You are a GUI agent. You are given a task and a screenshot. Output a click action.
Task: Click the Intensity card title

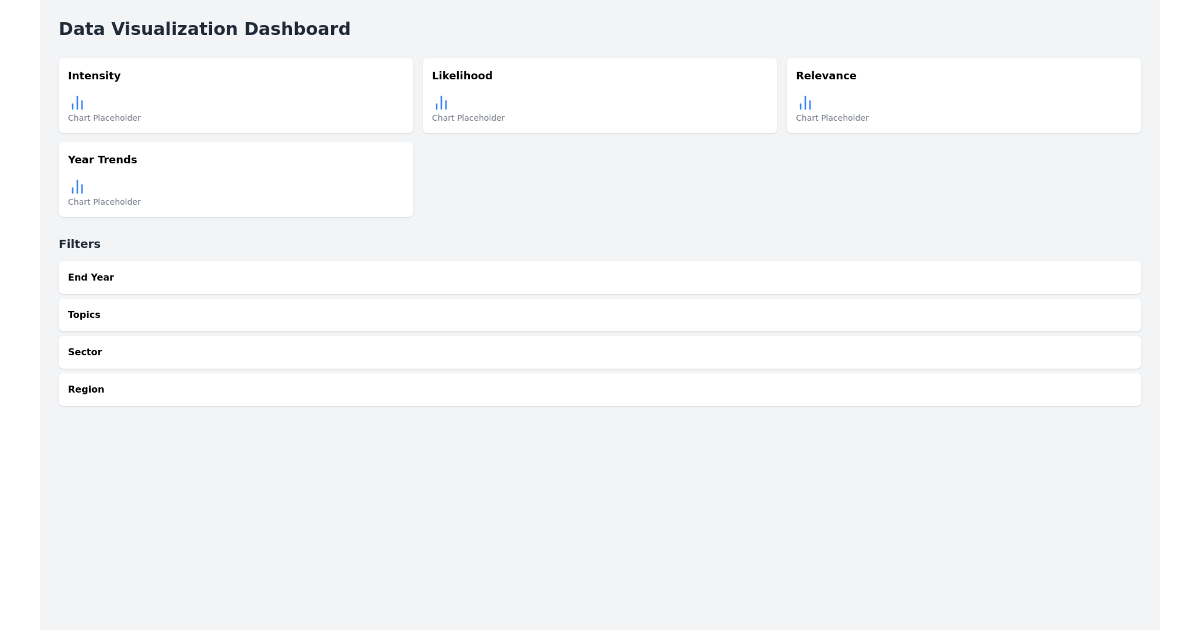pyautogui.click(x=94, y=75)
